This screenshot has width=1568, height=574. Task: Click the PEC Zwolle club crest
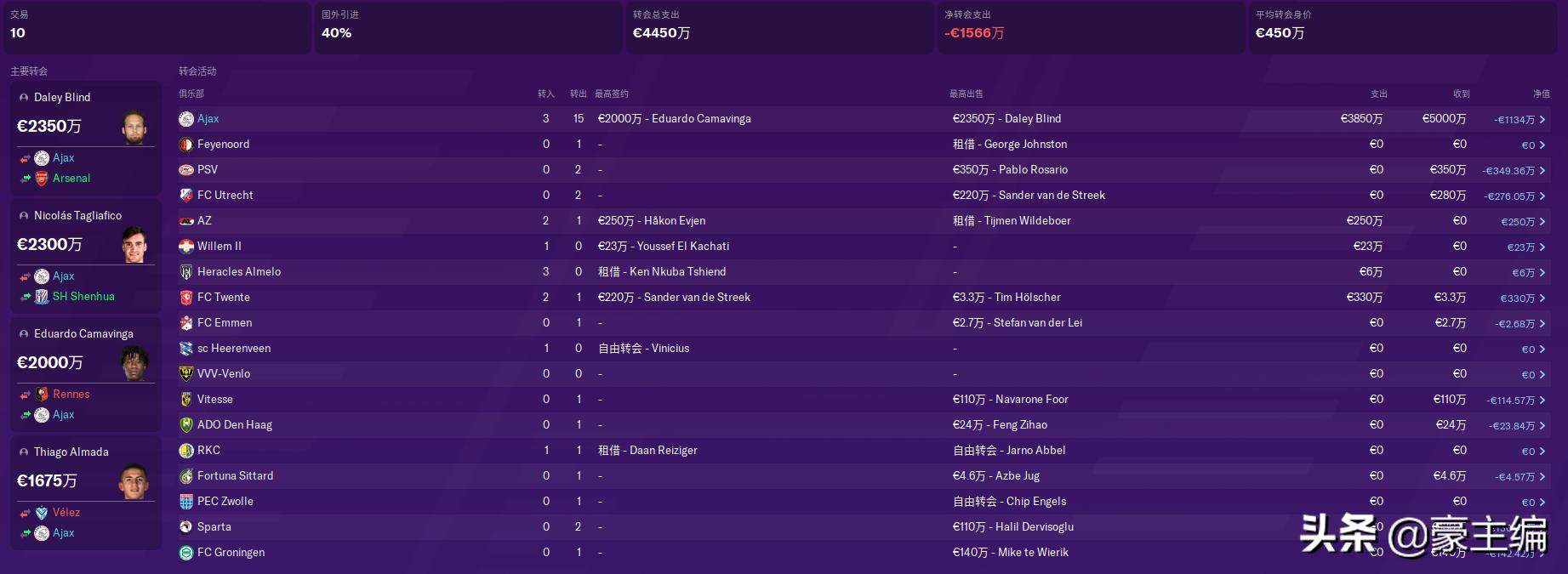pyautogui.click(x=186, y=502)
